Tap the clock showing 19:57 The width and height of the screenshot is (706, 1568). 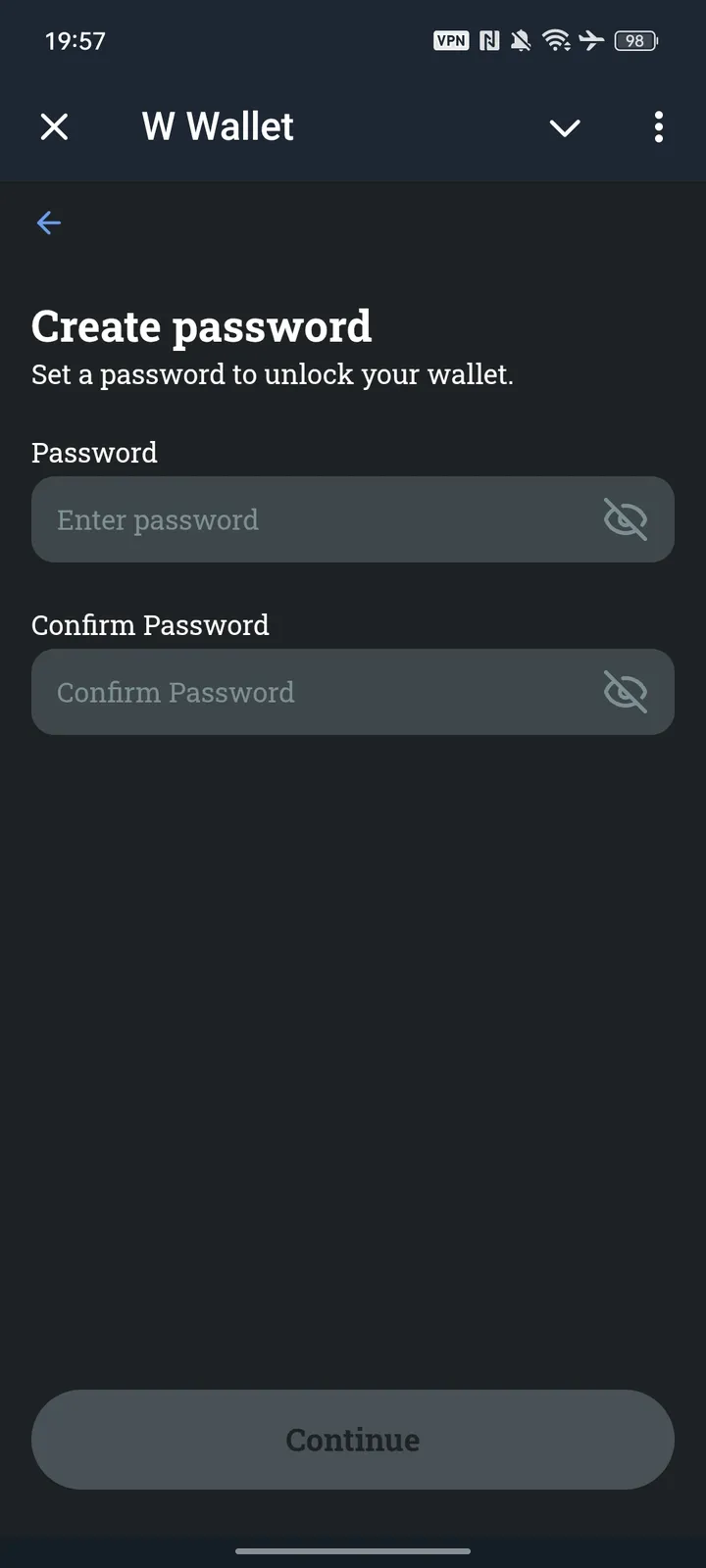[75, 41]
